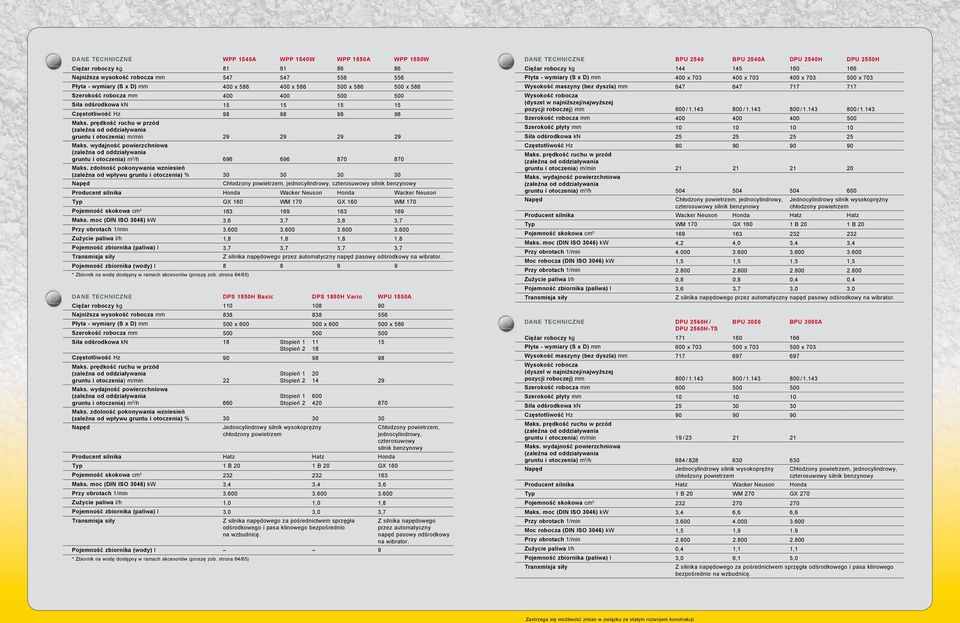960x623 pixels.
Task: Click 'Częstotliwość Hz' row in DPS 1850H table
Action: pos(257,358)
